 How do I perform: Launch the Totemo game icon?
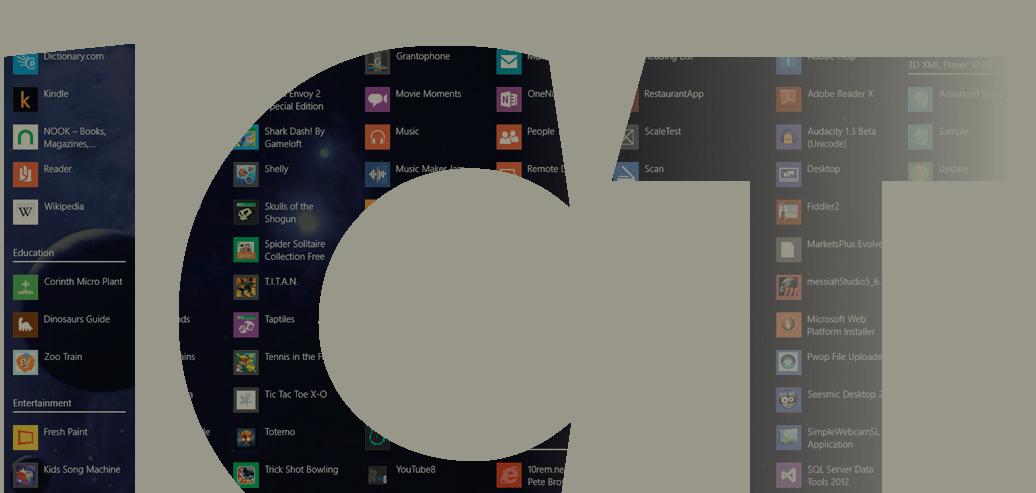(246, 437)
